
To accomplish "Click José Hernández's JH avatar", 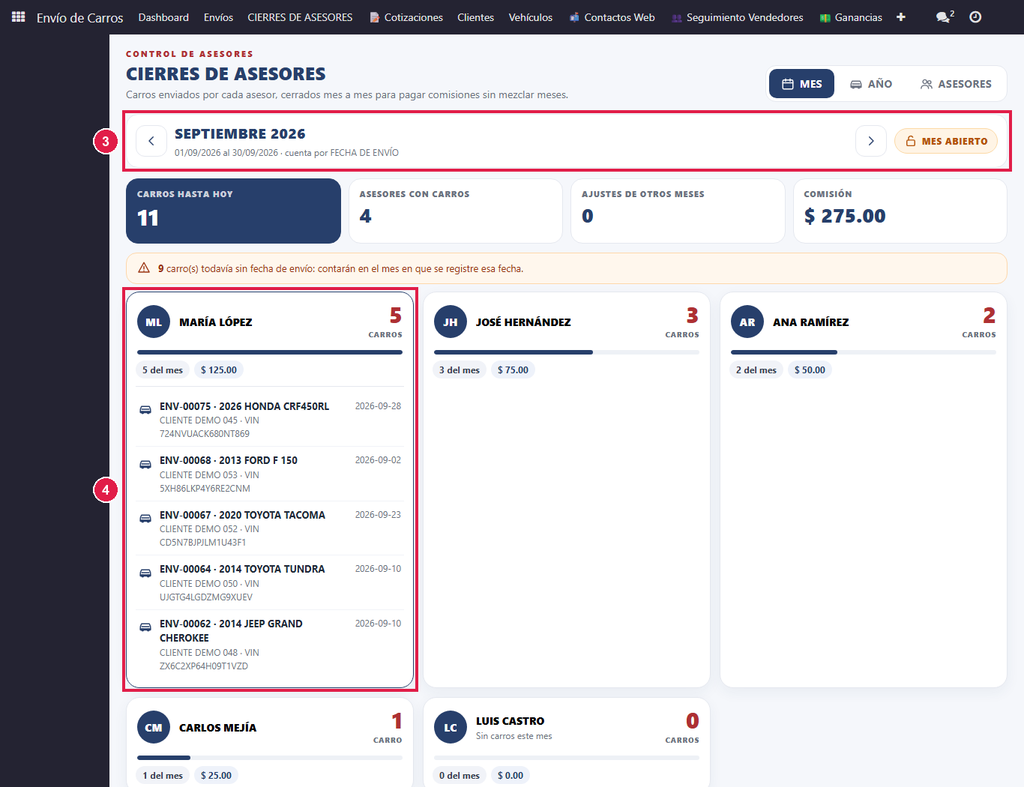I will pos(451,322).
